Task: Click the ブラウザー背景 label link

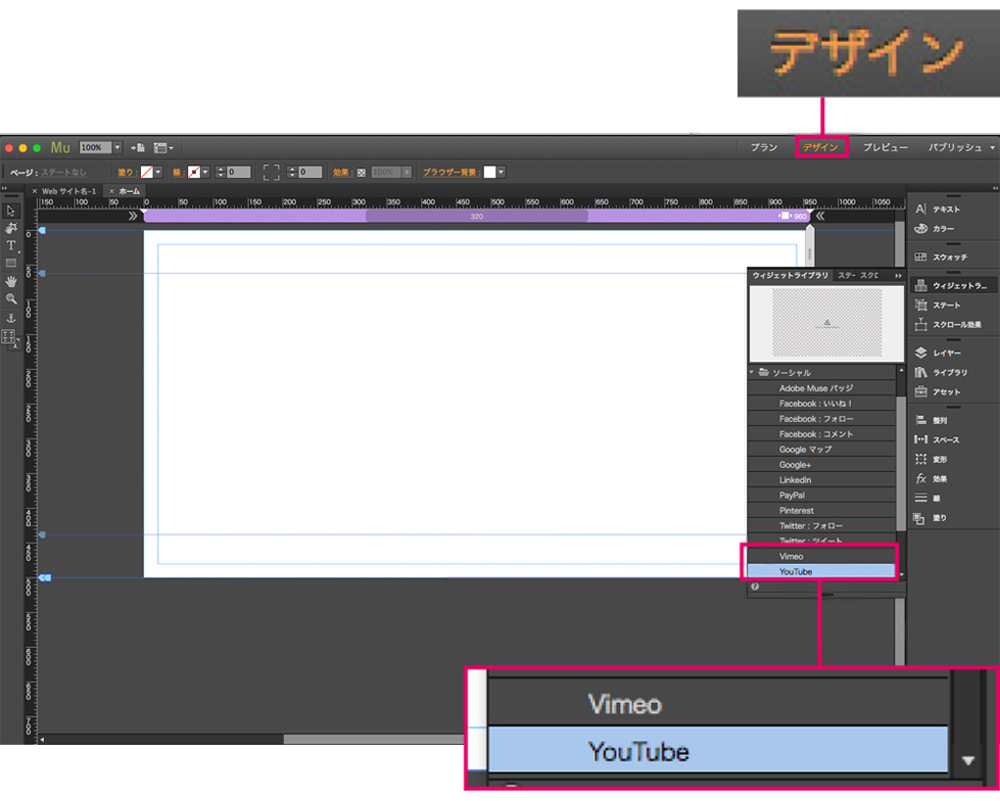Action: click(452, 172)
